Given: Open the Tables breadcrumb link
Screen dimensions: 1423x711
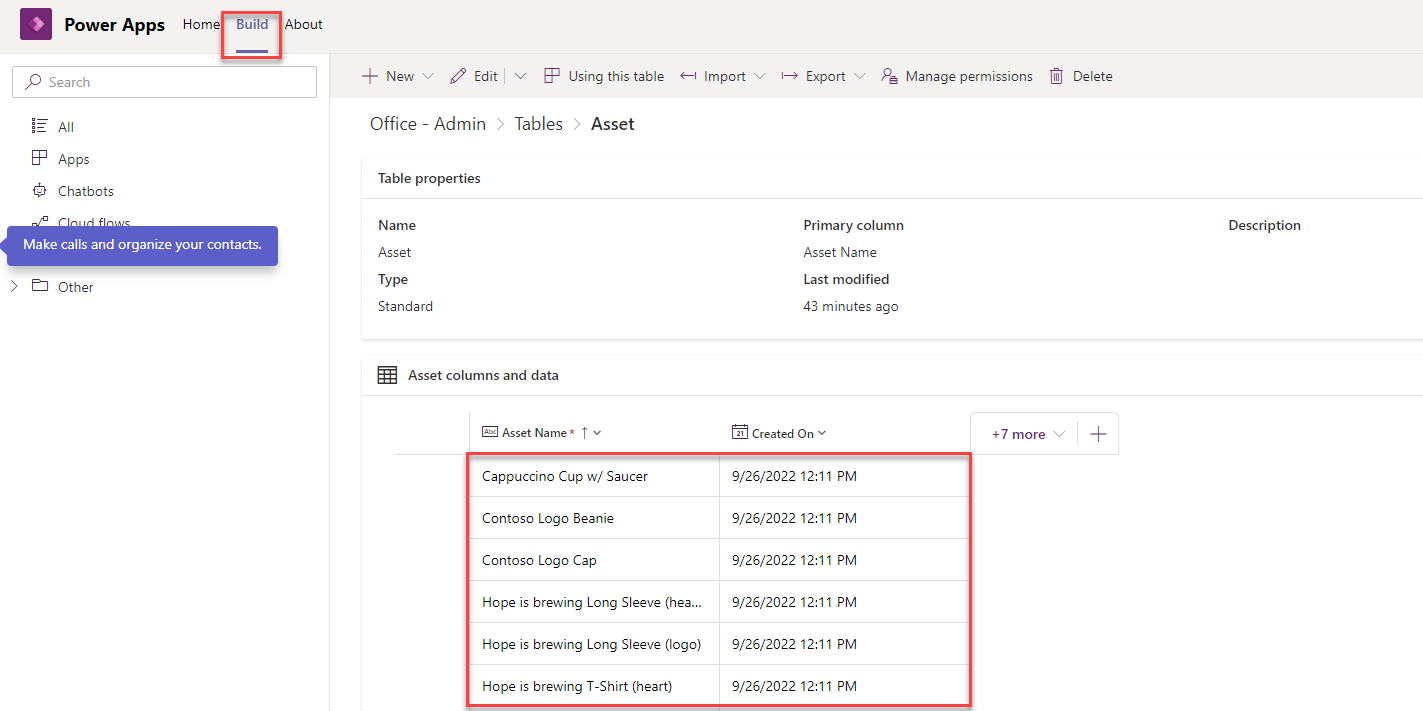Looking at the screenshot, I should (x=539, y=124).
